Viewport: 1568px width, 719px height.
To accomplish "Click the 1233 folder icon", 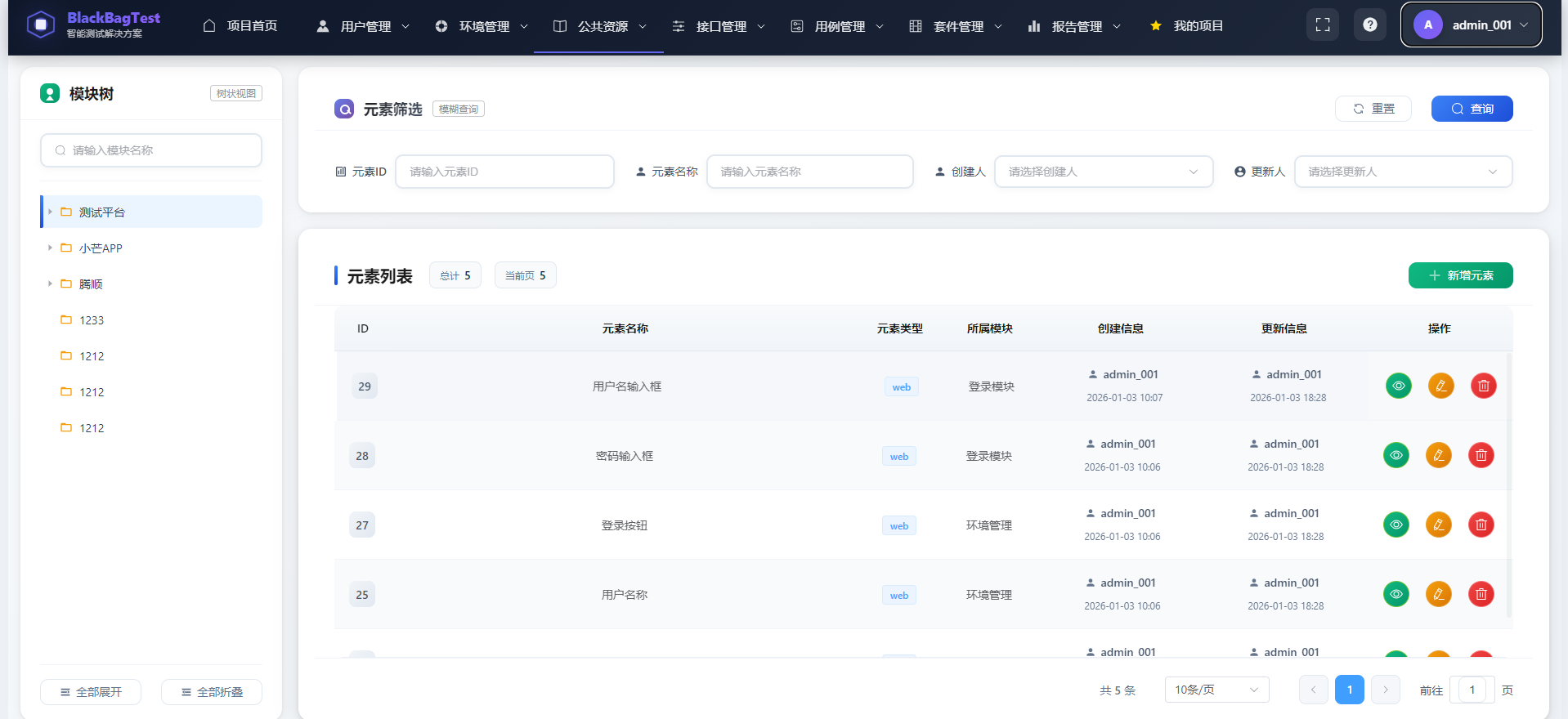I will [x=66, y=319].
